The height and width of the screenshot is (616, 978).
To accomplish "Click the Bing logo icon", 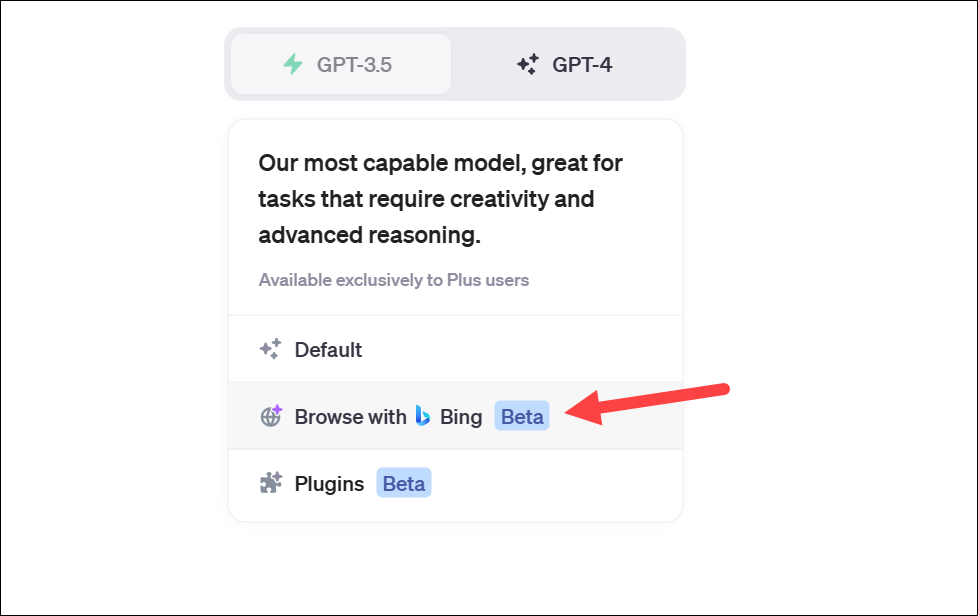I will [x=423, y=416].
